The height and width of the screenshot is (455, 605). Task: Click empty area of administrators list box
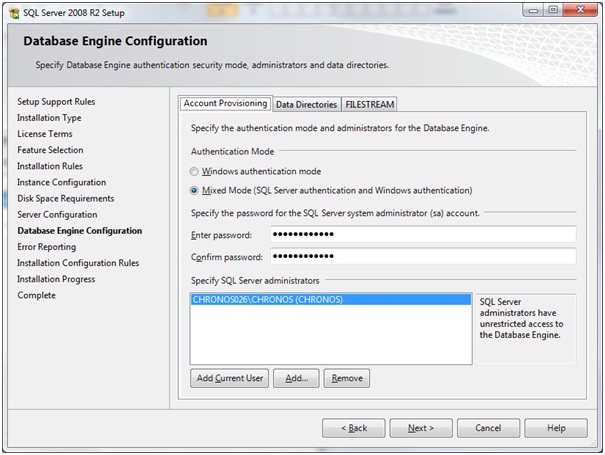point(331,334)
